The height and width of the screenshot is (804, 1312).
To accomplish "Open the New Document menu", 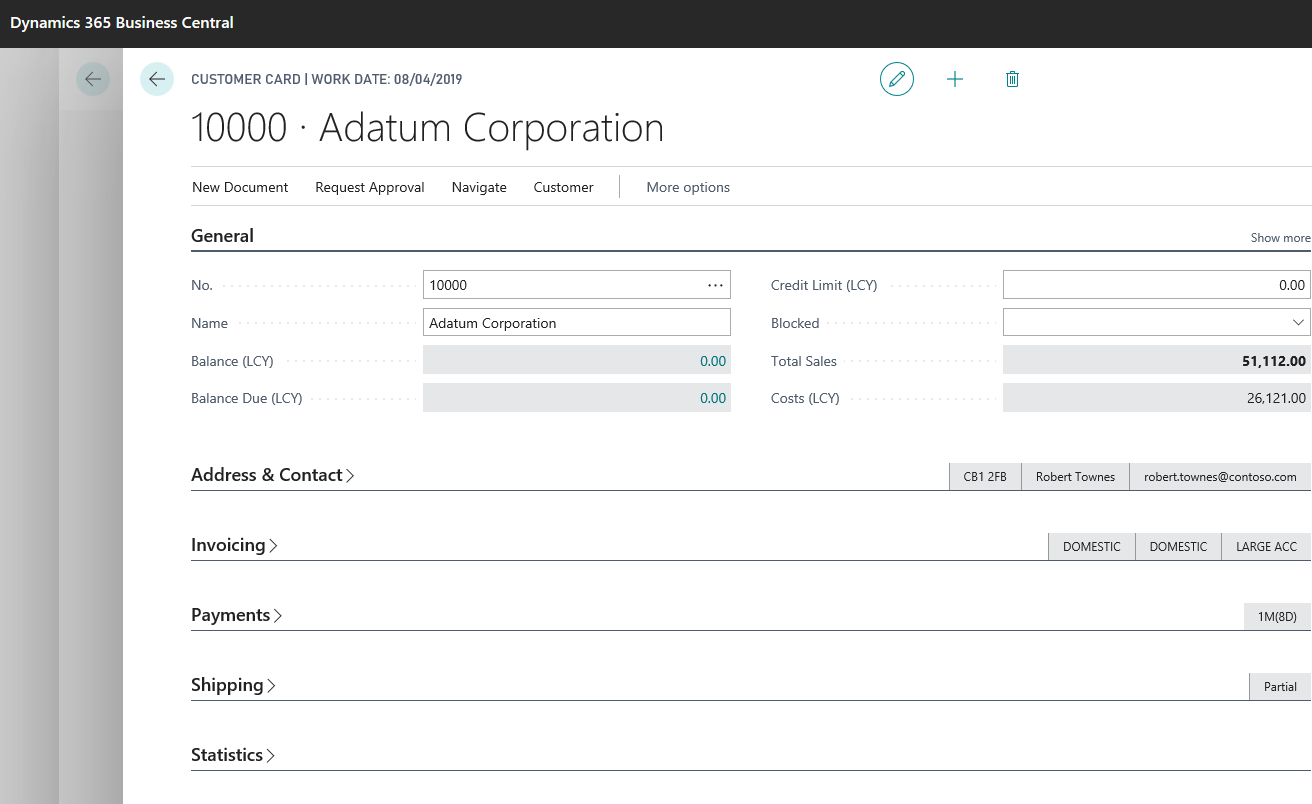I will point(240,187).
